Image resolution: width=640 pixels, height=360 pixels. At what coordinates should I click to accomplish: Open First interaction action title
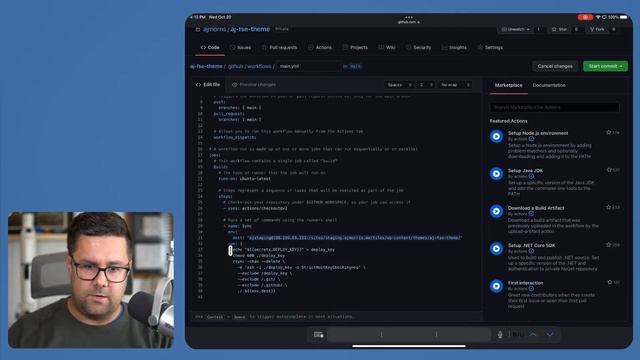[x=525, y=283]
